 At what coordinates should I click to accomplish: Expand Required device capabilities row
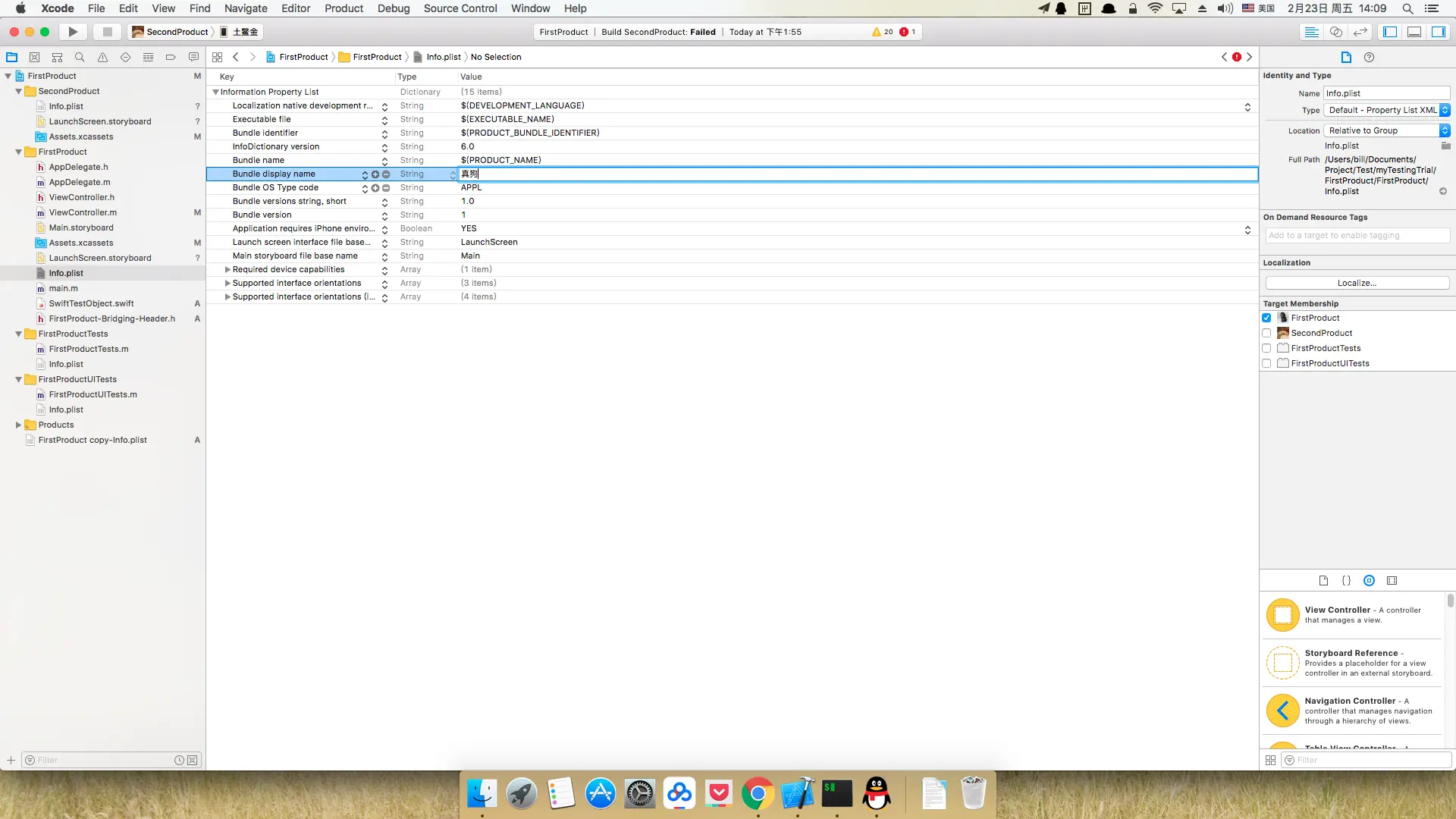(x=227, y=269)
